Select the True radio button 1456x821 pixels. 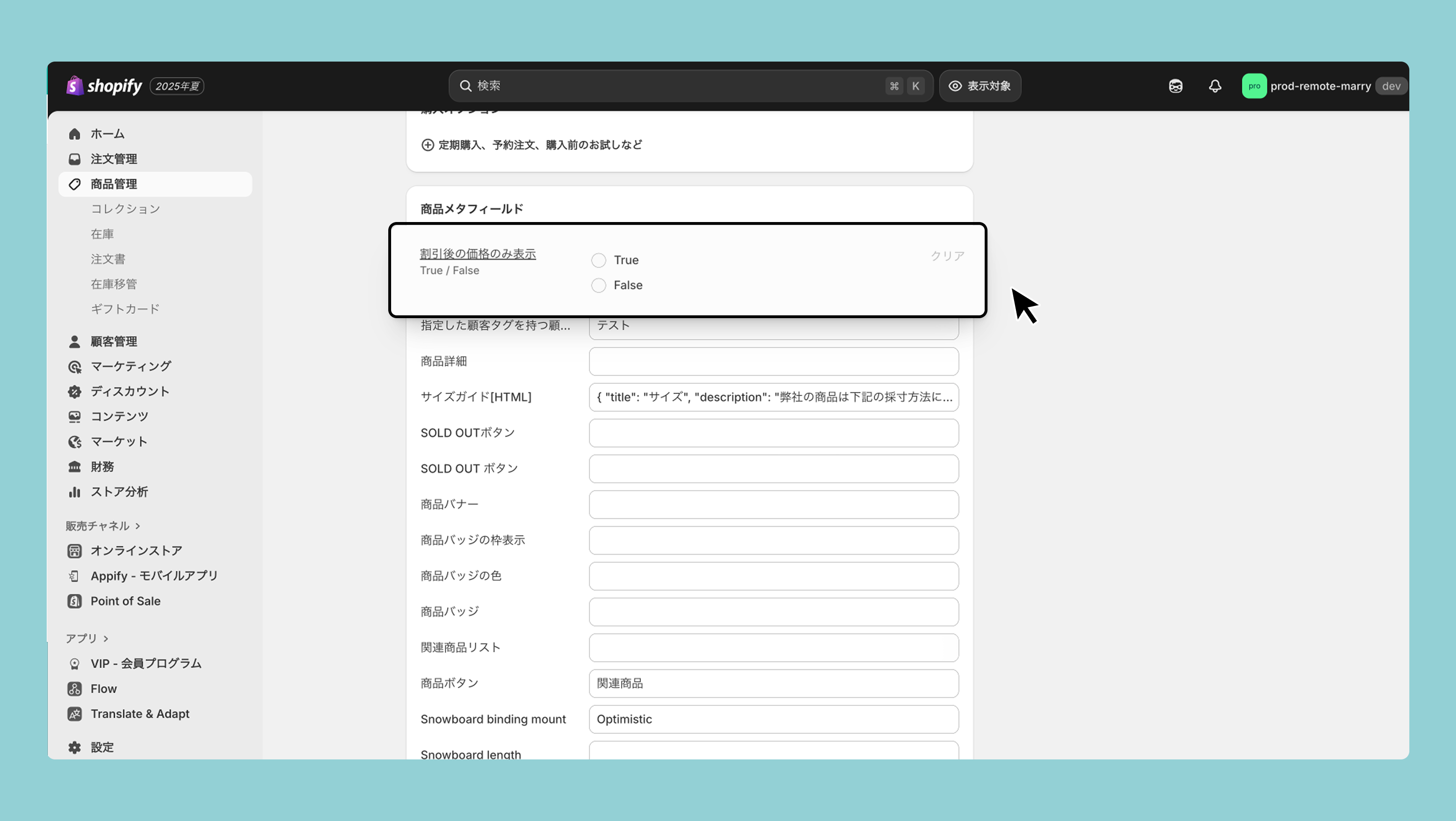click(599, 260)
